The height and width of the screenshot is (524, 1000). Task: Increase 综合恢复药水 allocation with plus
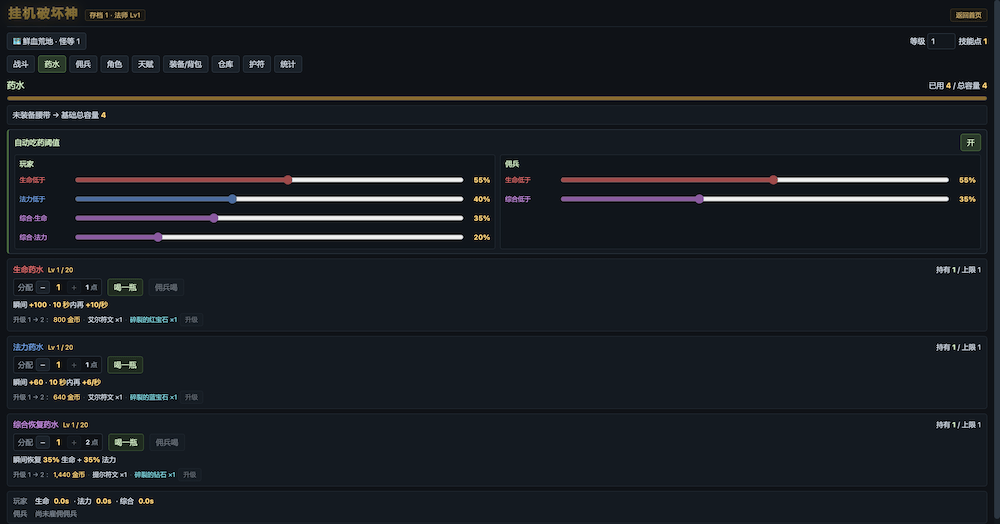tap(74, 442)
